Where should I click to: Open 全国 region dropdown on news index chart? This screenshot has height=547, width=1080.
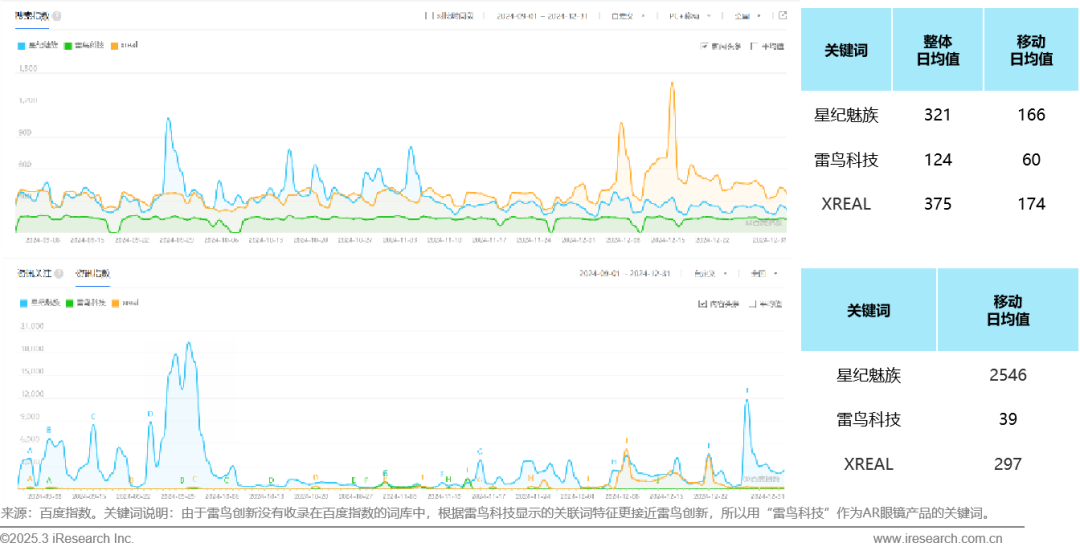765,274
